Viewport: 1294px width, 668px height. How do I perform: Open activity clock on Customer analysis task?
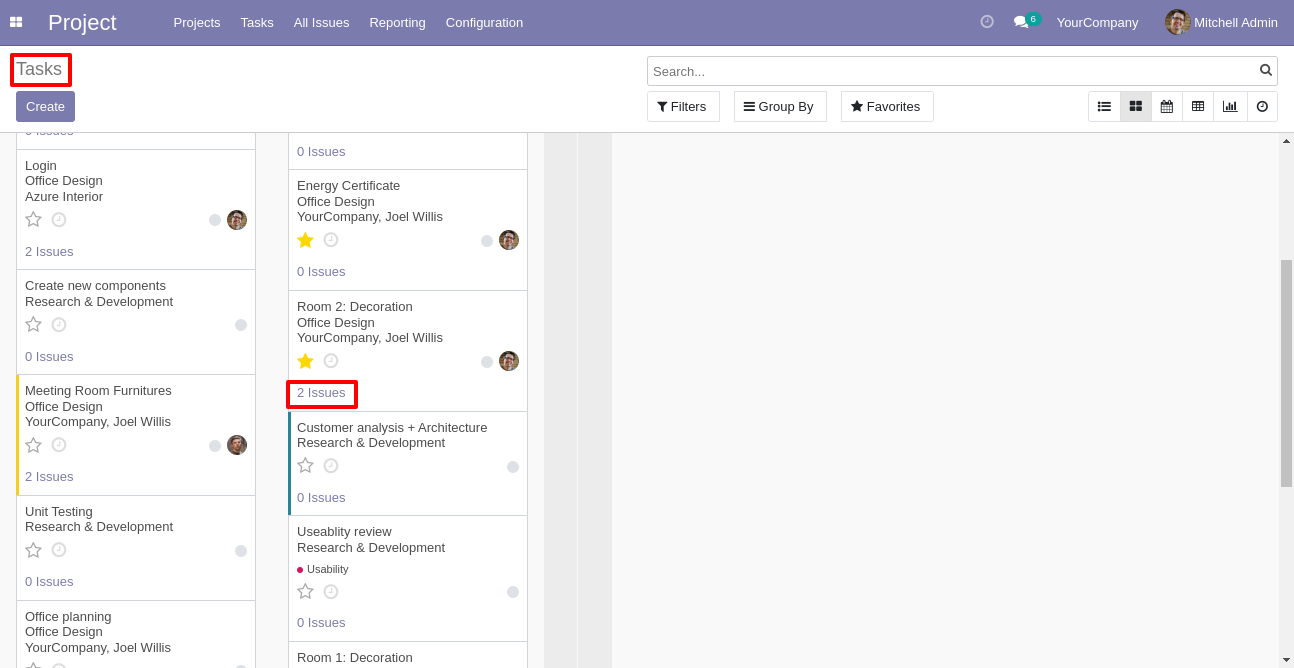click(x=331, y=466)
